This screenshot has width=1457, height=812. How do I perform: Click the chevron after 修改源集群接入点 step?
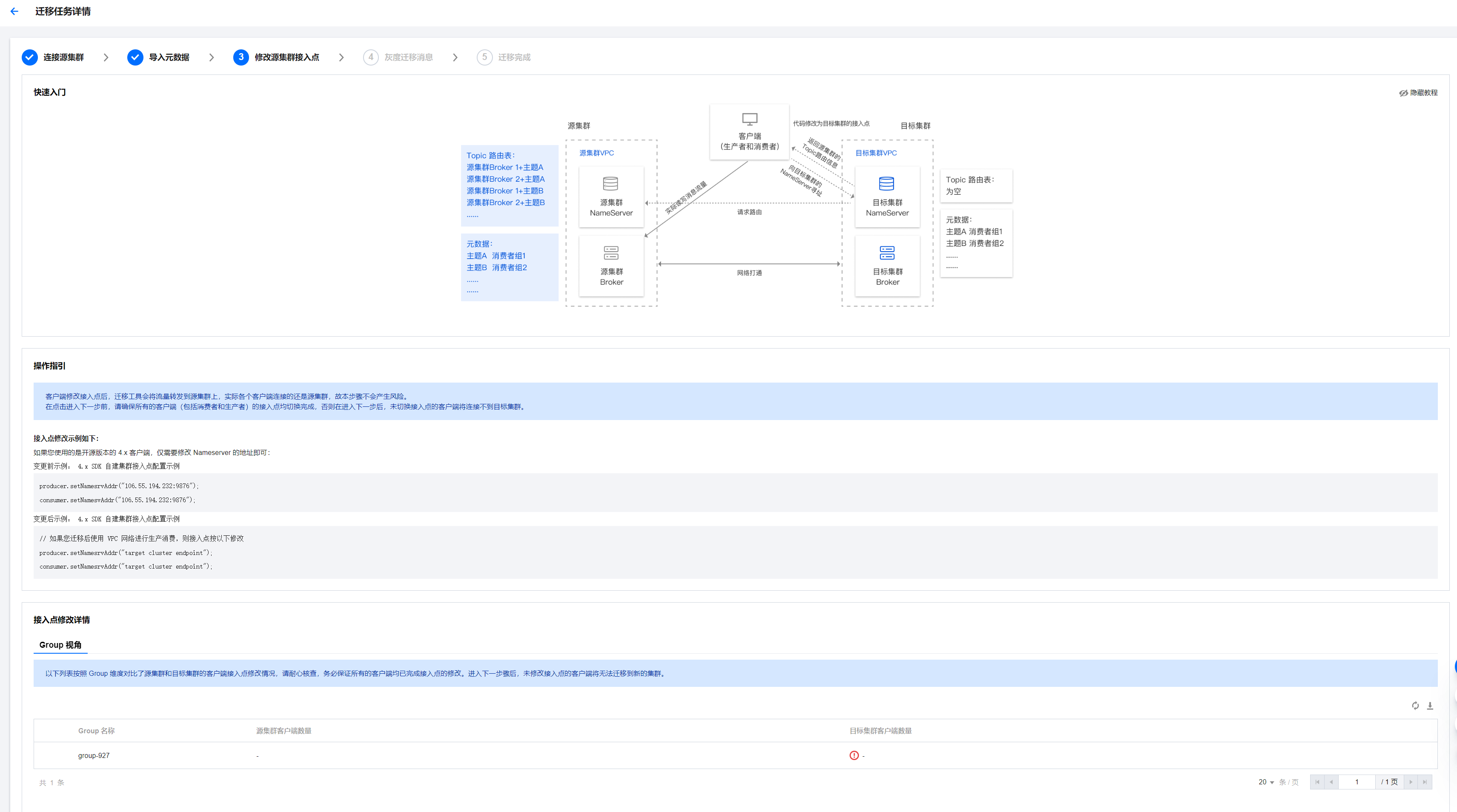coord(341,57)
